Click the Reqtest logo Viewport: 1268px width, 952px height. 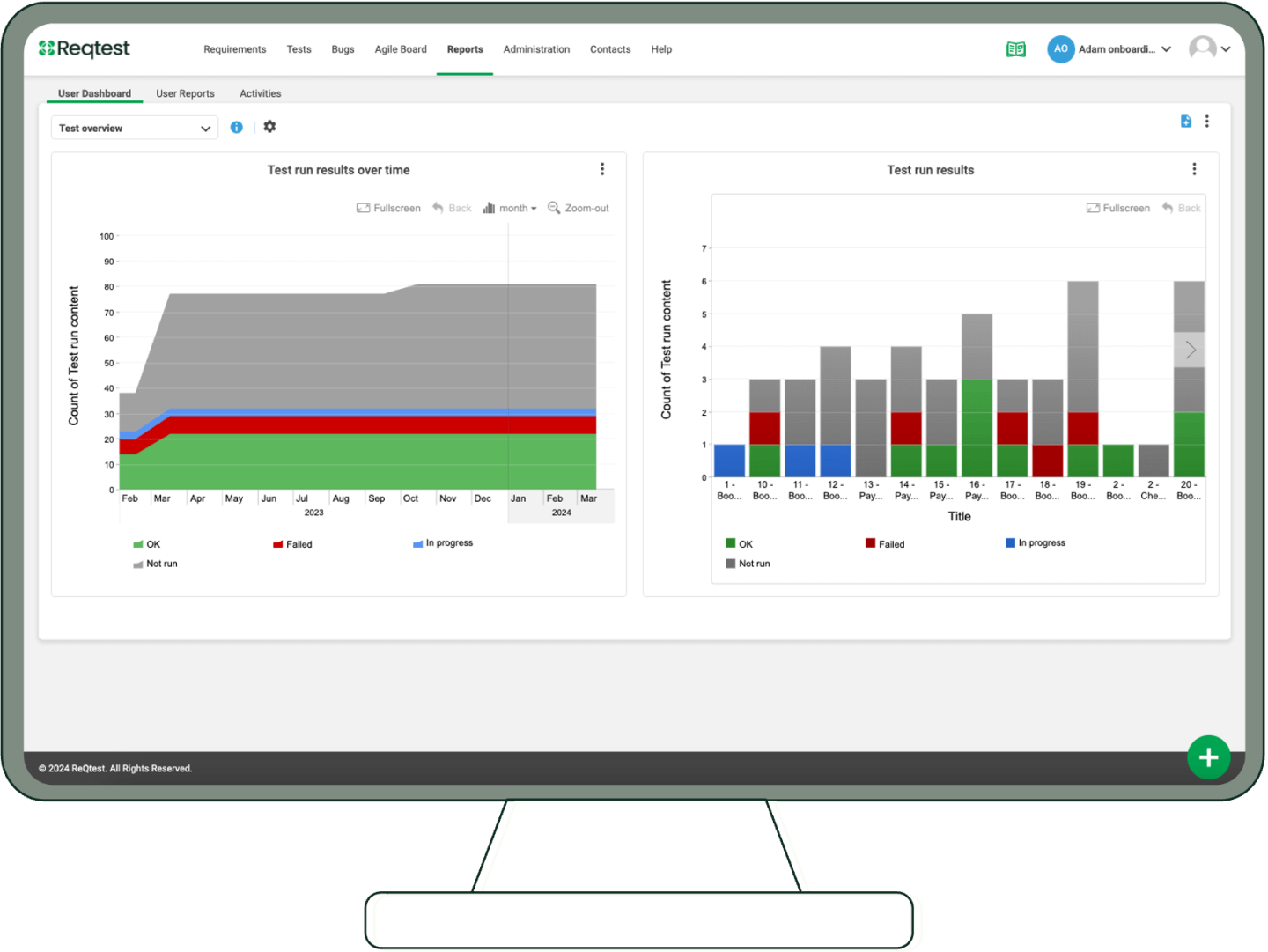[x=85, y=48]
